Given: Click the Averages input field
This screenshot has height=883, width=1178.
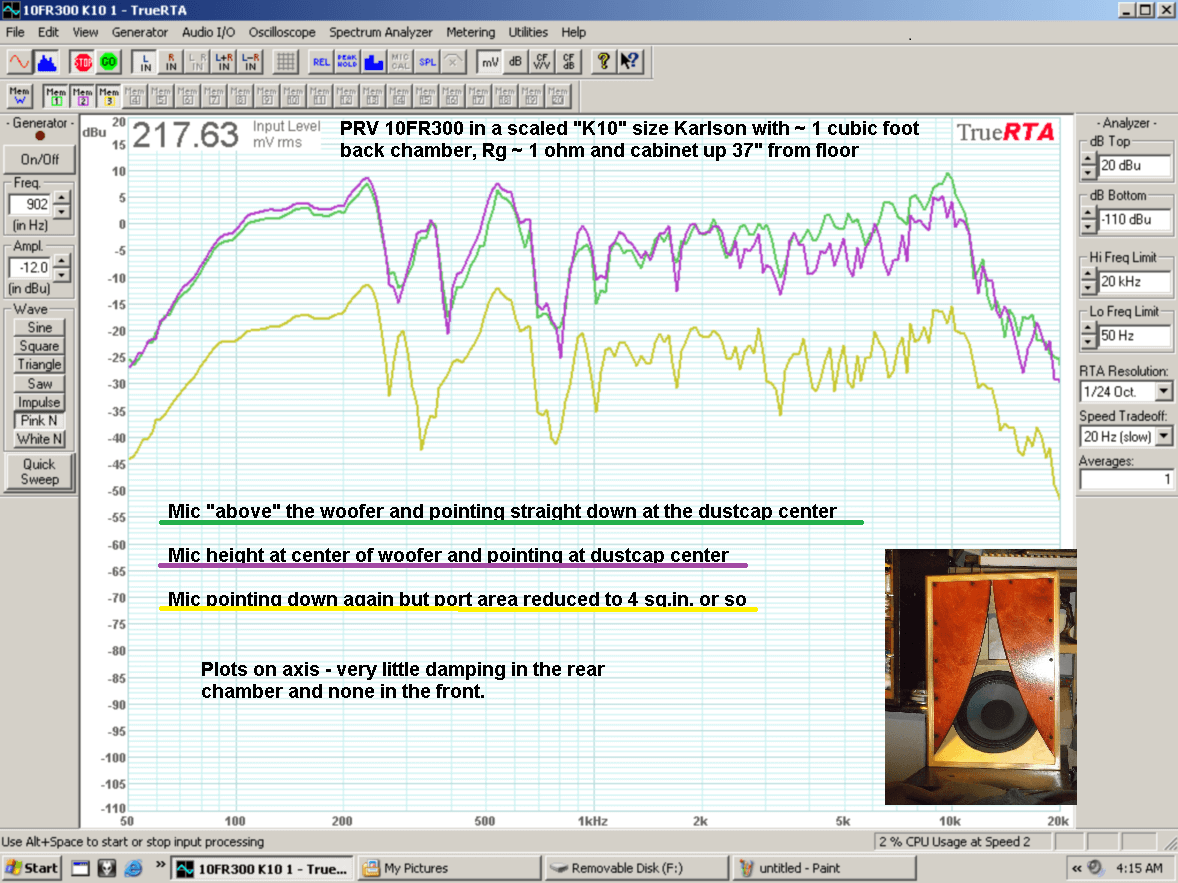Looking at the screenshot, I should (1125, 479).
